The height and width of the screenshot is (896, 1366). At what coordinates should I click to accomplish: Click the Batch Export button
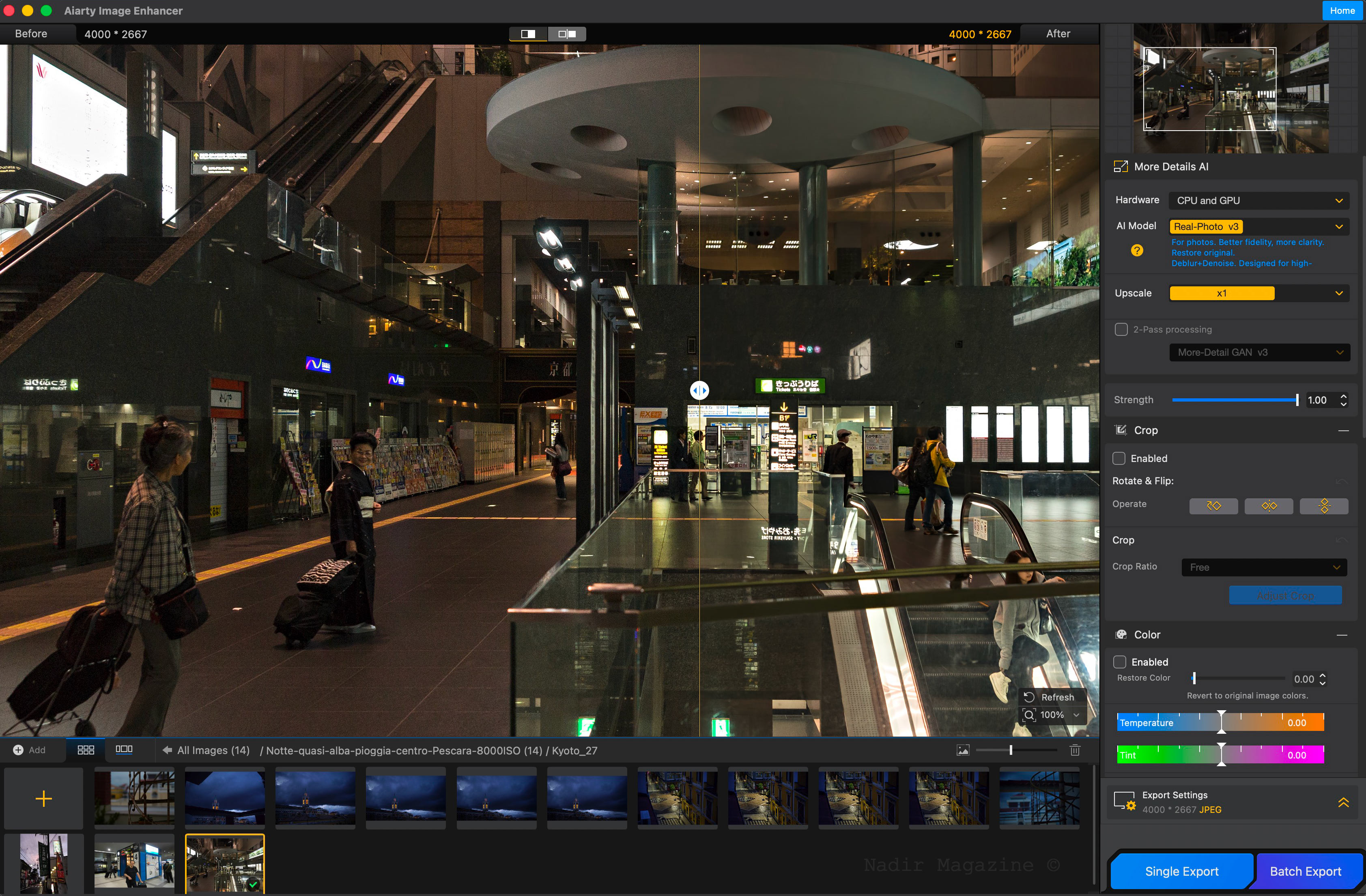(1305, 871)
